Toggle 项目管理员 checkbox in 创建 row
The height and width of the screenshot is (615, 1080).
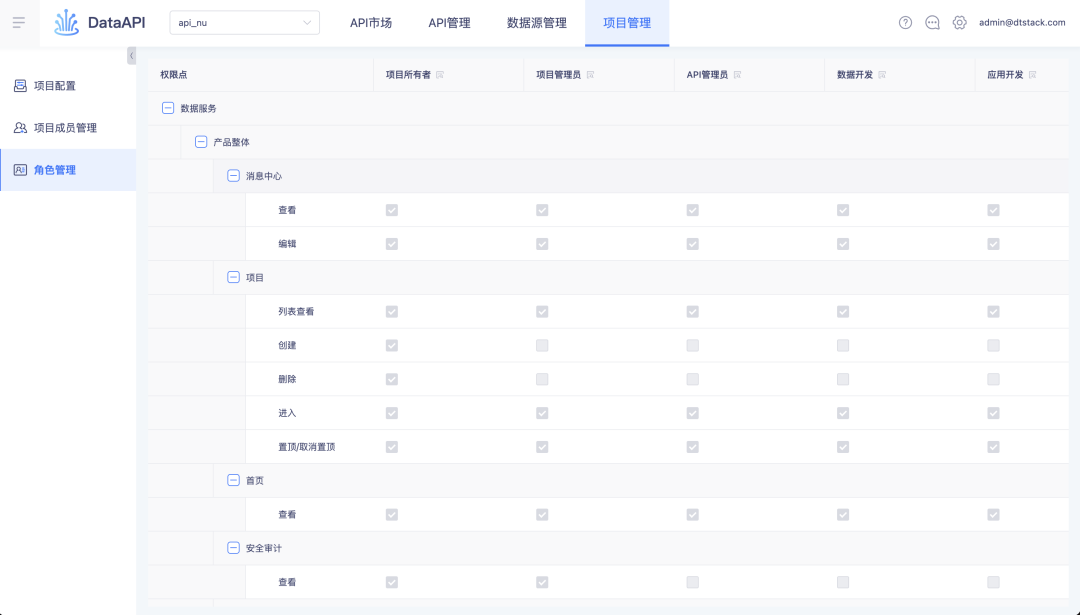tap(542, 345)
